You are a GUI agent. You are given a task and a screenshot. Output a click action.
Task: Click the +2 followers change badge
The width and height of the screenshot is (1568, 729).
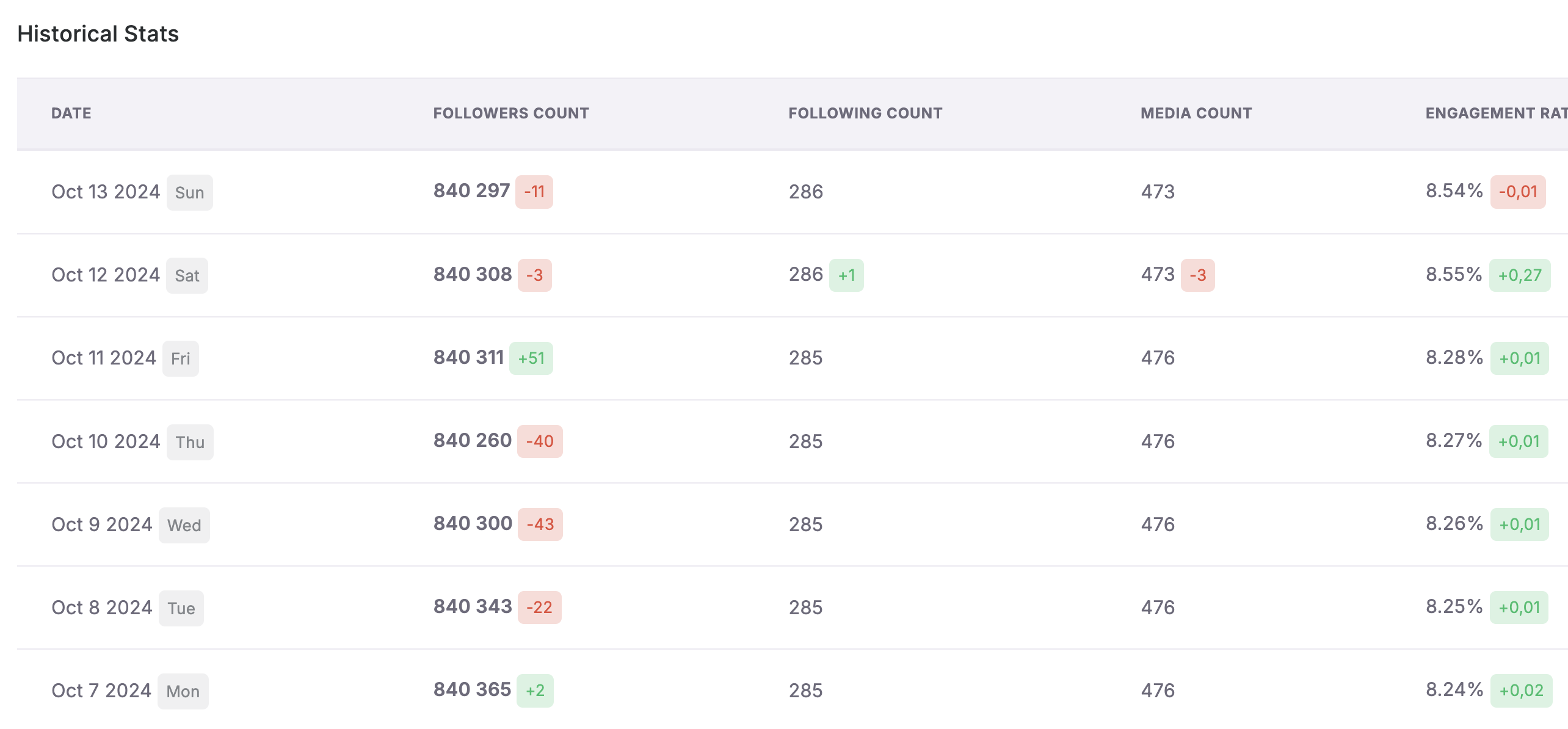click(x=534, y=691)
